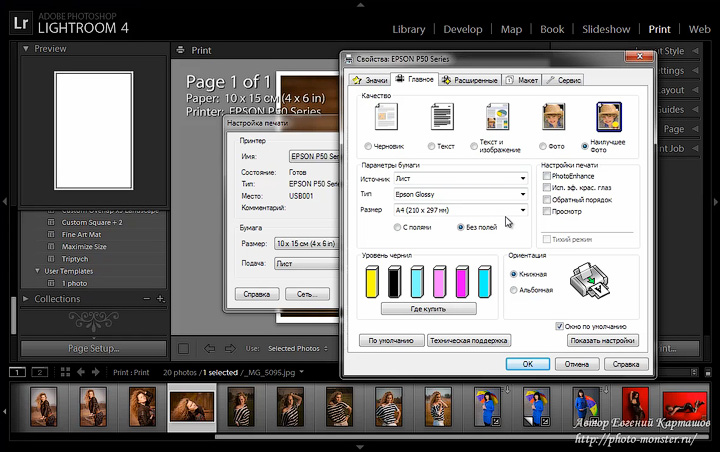Screen dimensions: 720x452
Task: Open Use Selected Photos dropdown
Action: pyautogui.click(x=298, y=349)
